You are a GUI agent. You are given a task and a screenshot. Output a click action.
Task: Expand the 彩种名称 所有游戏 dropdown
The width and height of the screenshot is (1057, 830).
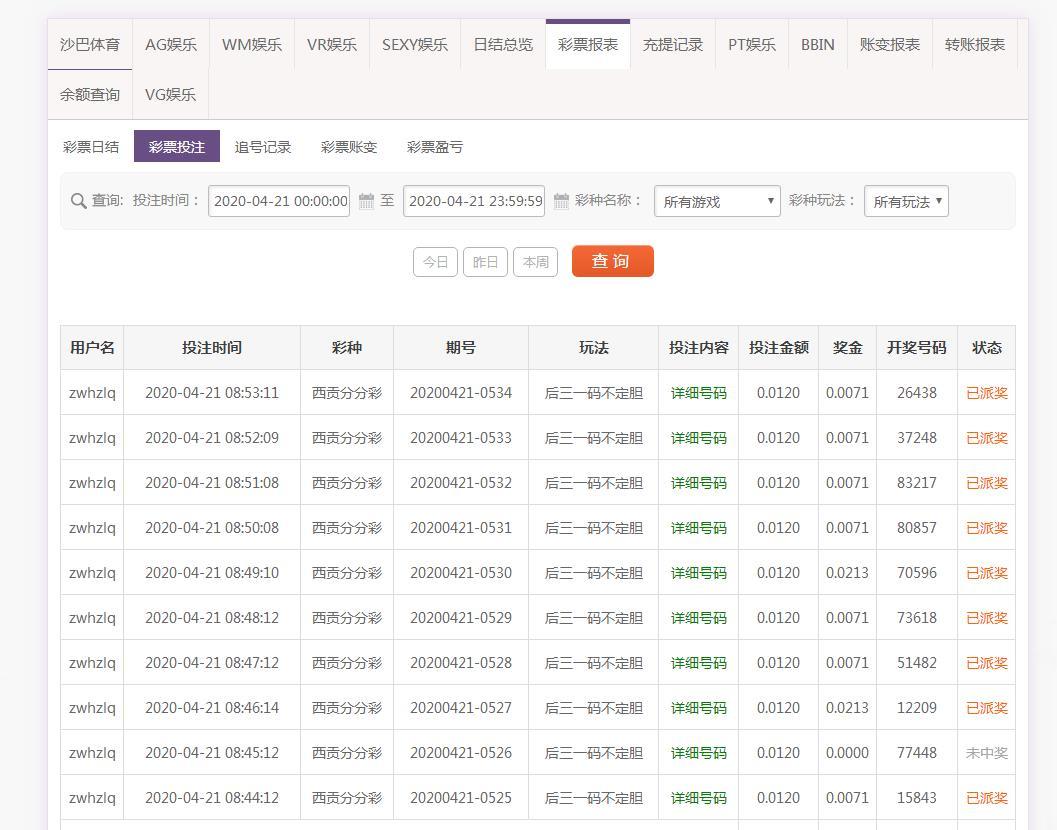click(x=717, y=201)
